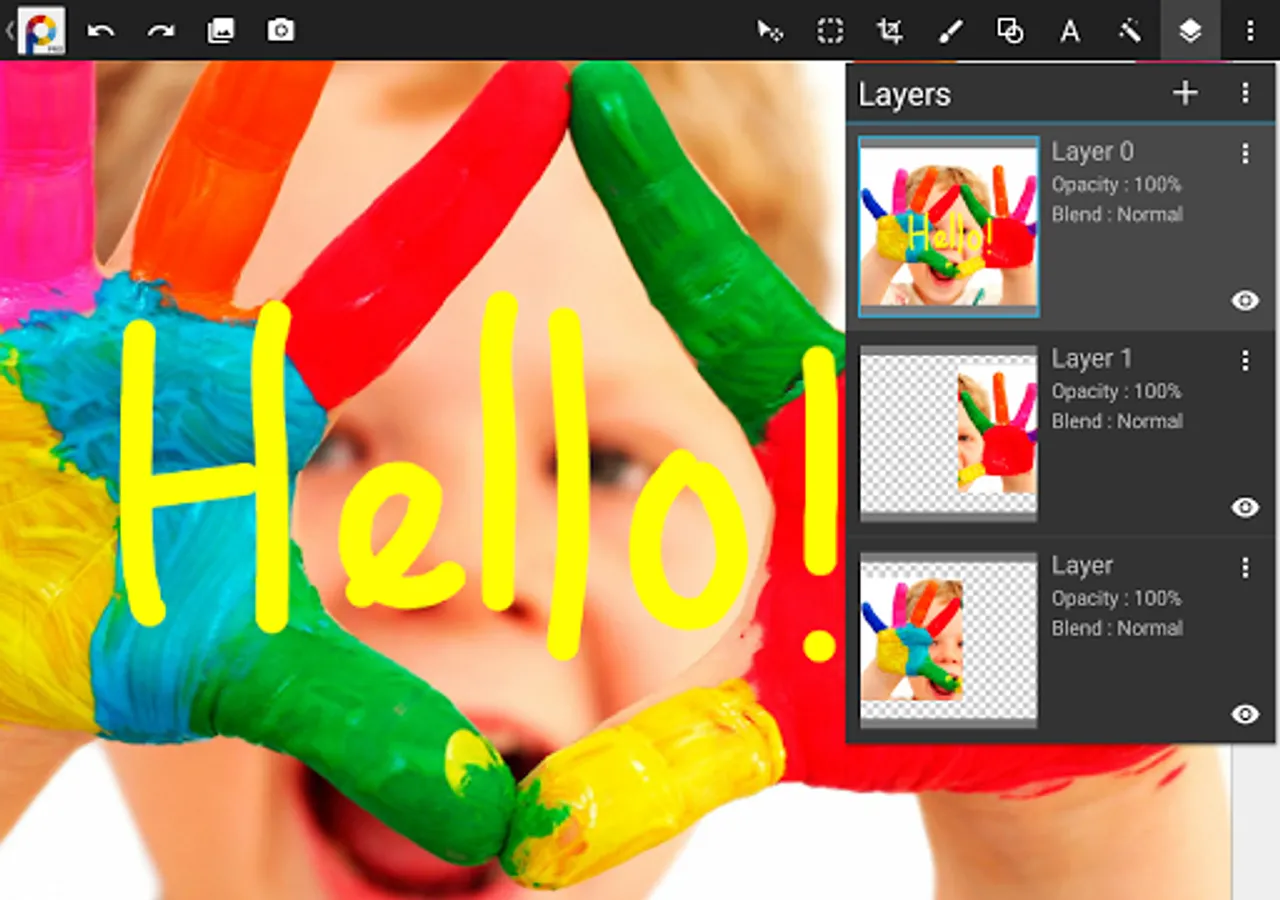Screen dimensions: 1280x900
Task: Click the redo arrow icon
Action: coord(160,31)
